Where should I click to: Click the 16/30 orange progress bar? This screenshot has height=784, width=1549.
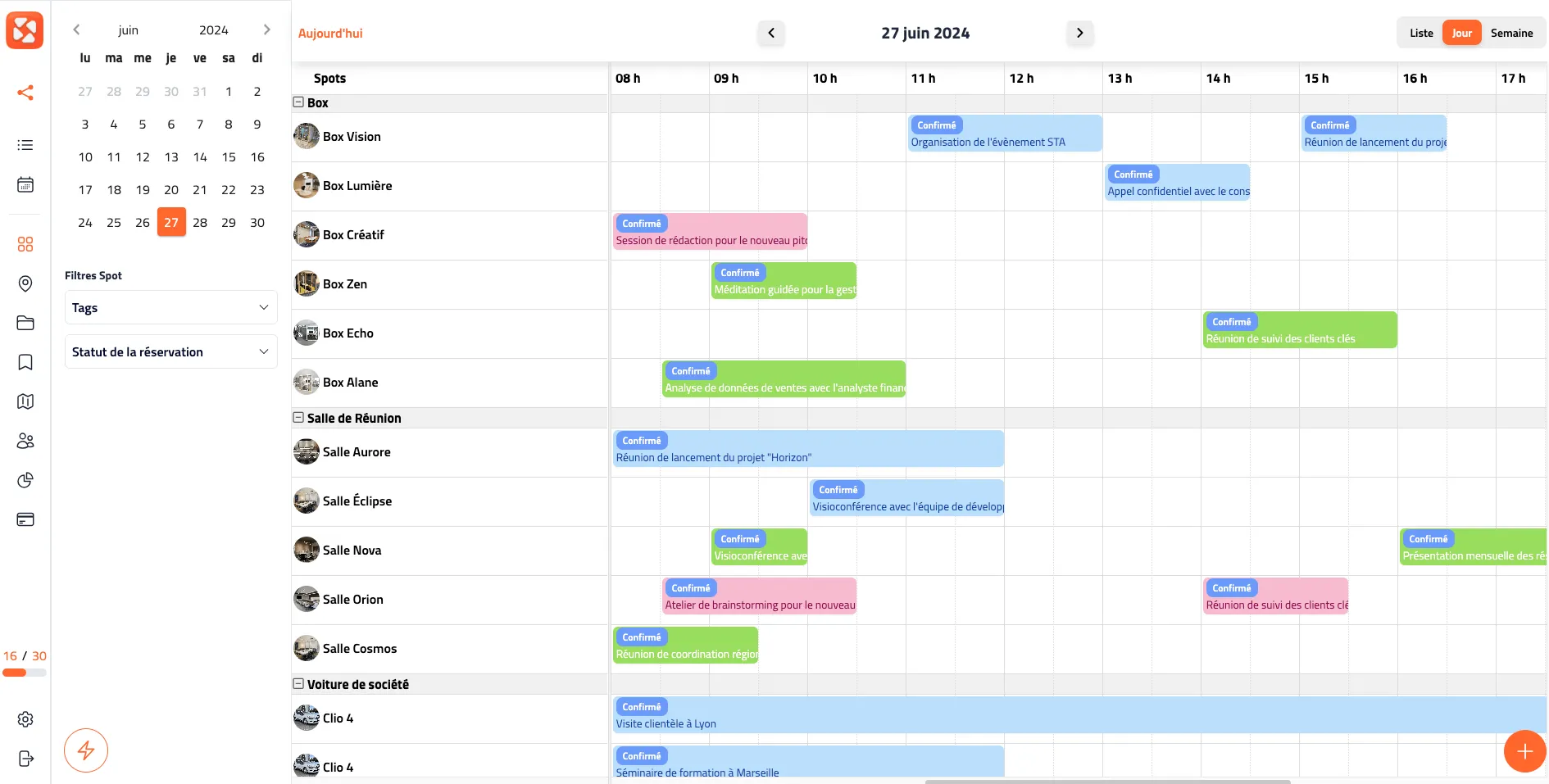point(25,664)
